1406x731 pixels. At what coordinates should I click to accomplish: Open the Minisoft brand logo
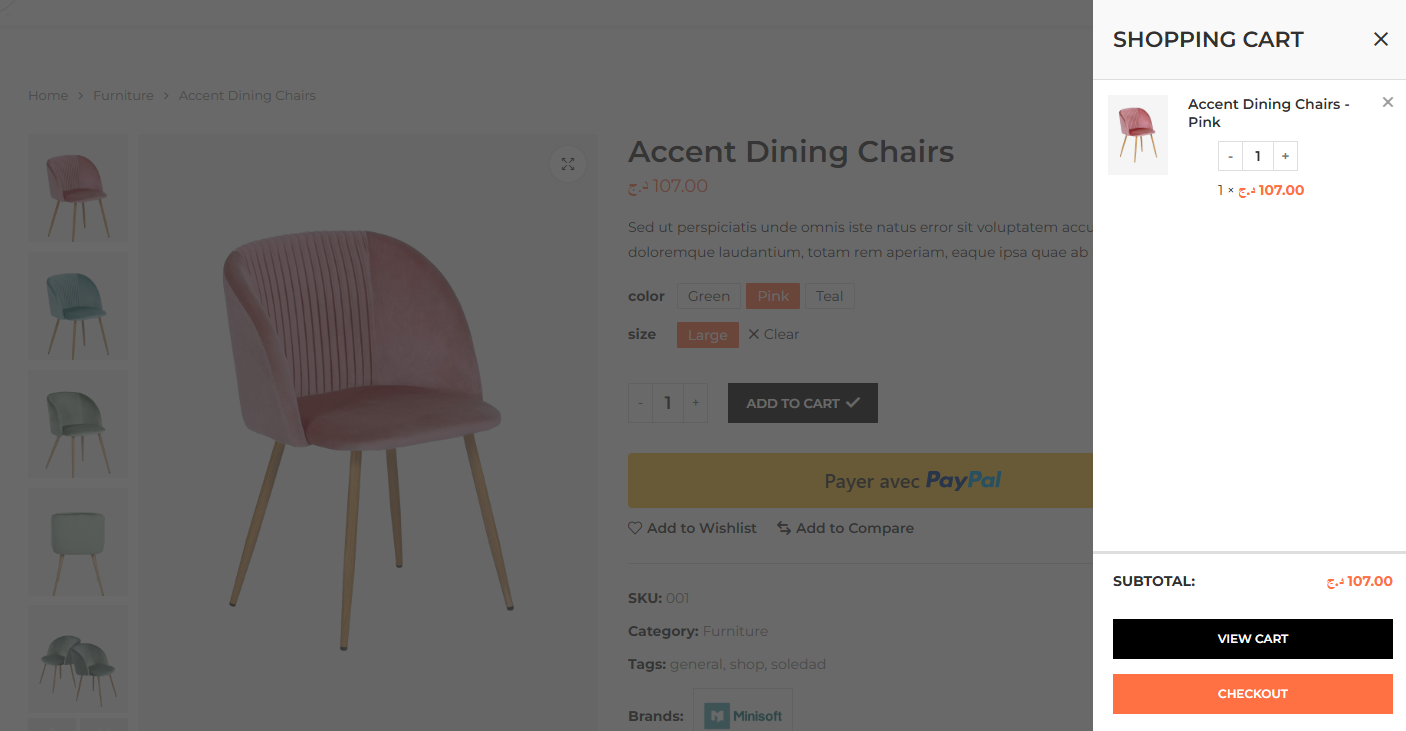click(x=743, y=714)
